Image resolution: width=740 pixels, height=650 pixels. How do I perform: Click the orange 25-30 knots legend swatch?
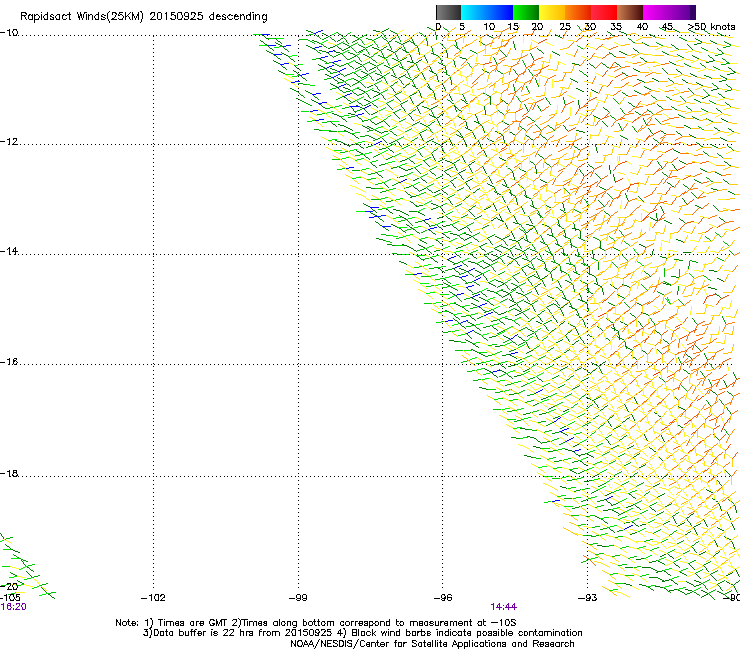(x=578, y=12)
